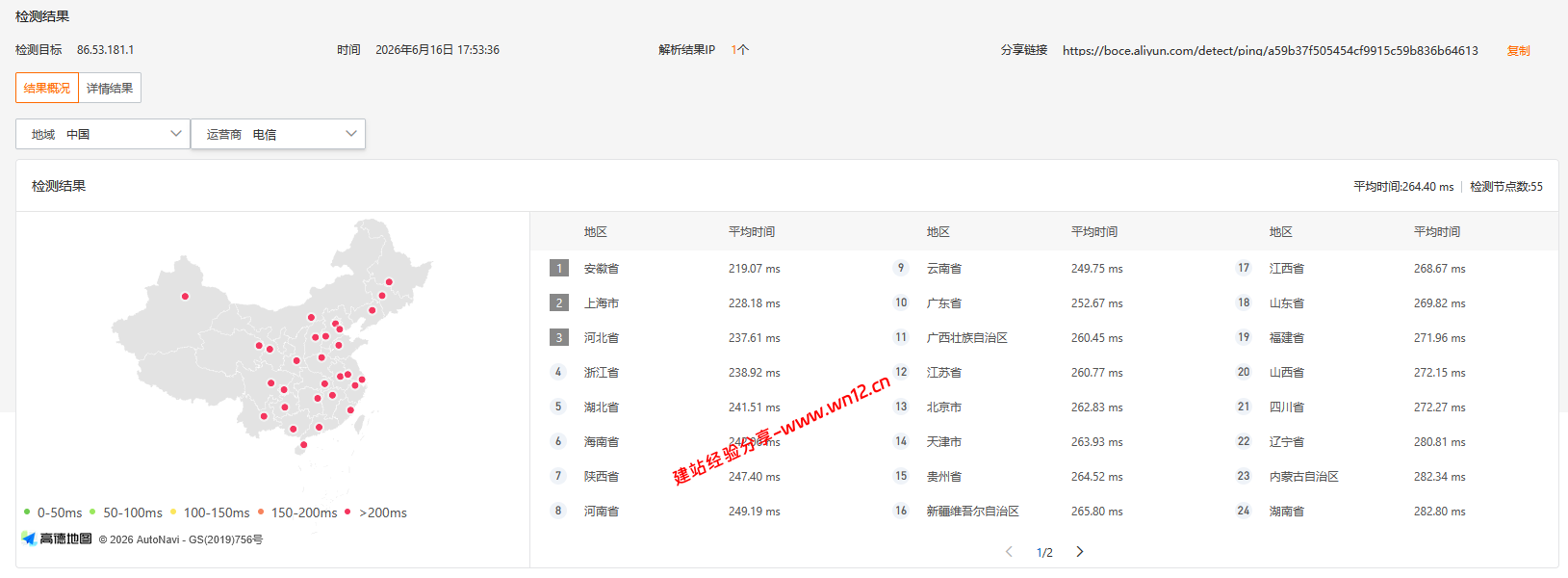Click rank badge 1 for 安徽省
The image size is (1568, 578).
pos(559,268)
